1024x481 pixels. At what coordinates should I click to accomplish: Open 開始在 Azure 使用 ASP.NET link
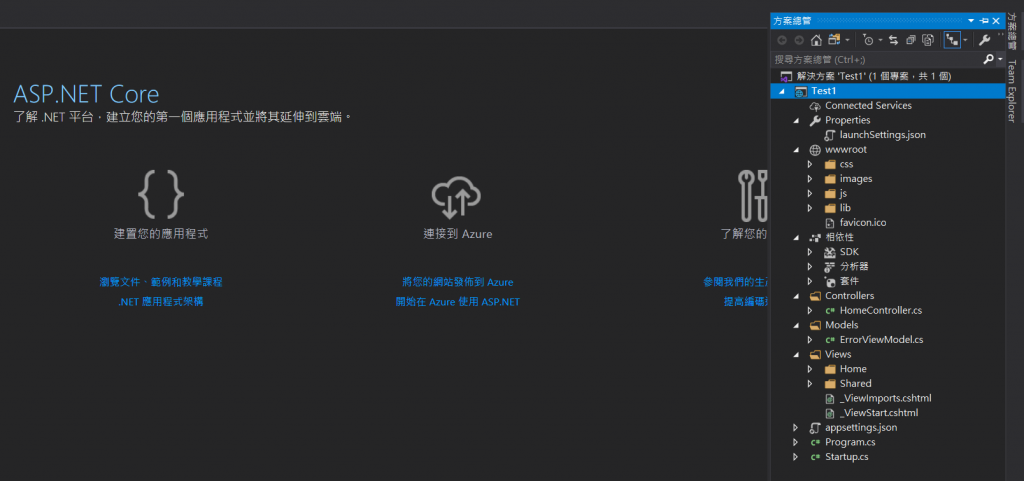(x=458, y=302)
